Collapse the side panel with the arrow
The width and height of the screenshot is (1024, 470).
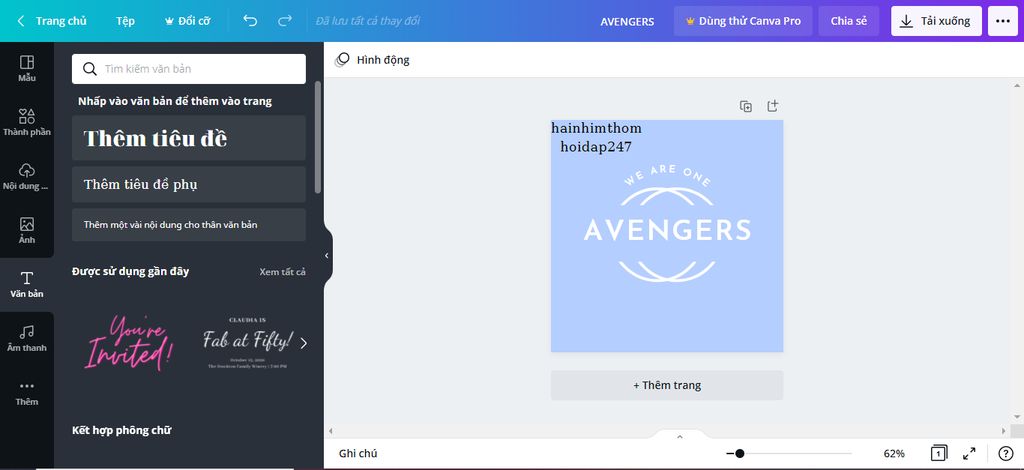(327, 256)
